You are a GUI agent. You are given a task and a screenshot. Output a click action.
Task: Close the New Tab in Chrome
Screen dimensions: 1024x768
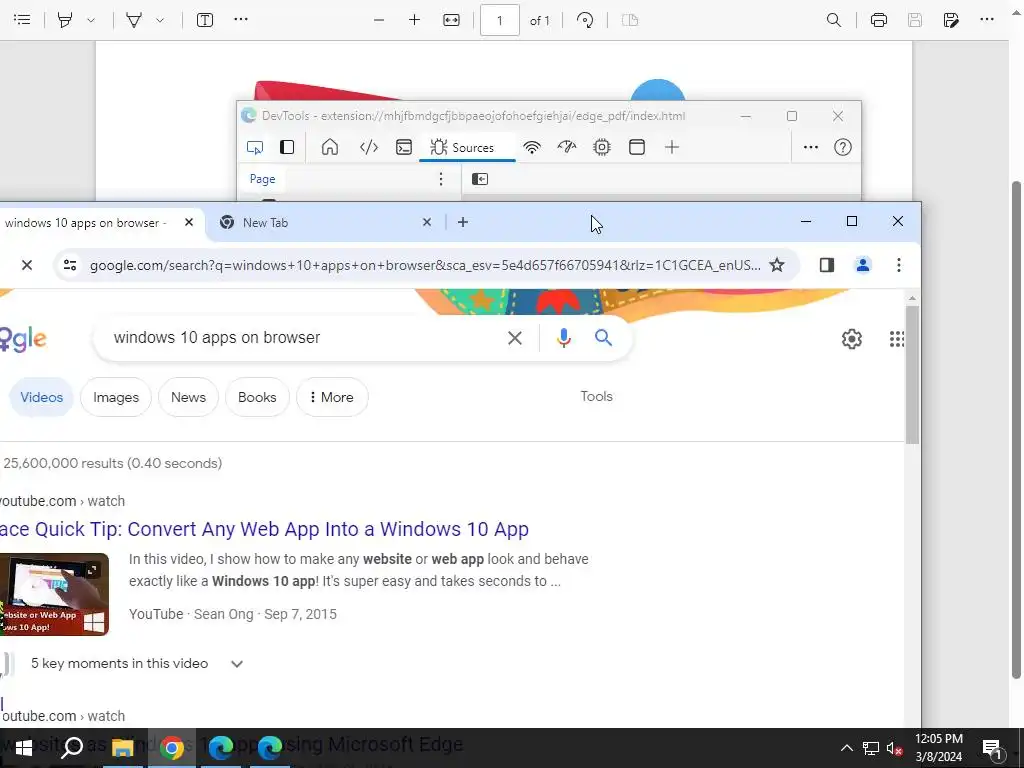(x=426, y=223)
